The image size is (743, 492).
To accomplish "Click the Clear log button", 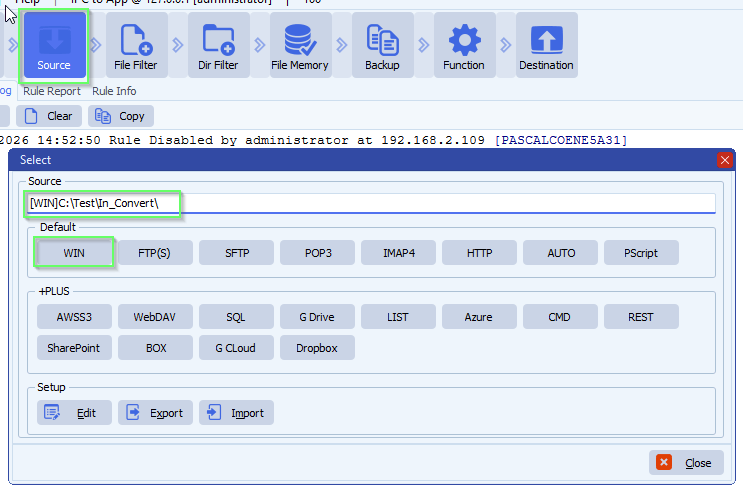I will pyautogui.click(x=49, y=116).
